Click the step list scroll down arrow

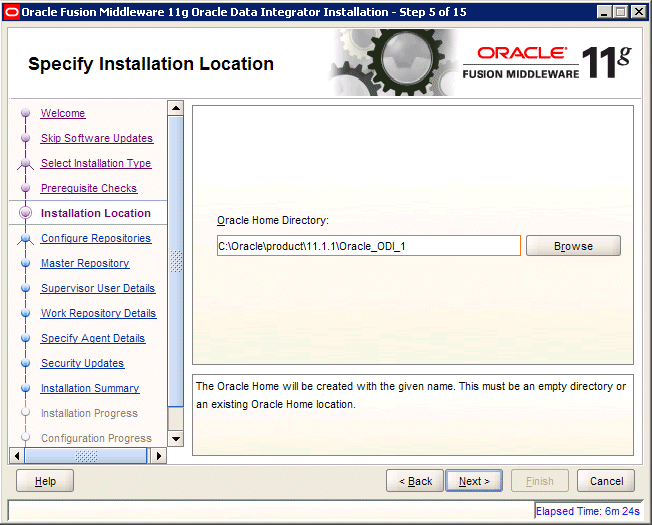[x=175, y=439]
